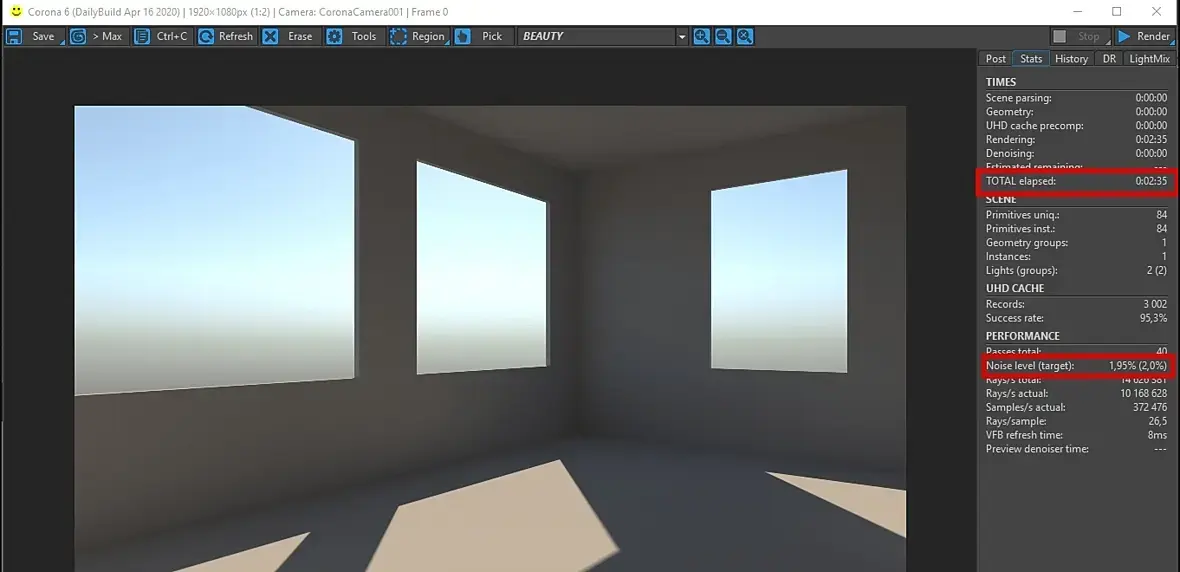Click the 'Geometry groups:' label
The height and width of the screenshot is (572, 1180).
(x=1027, y=242)
